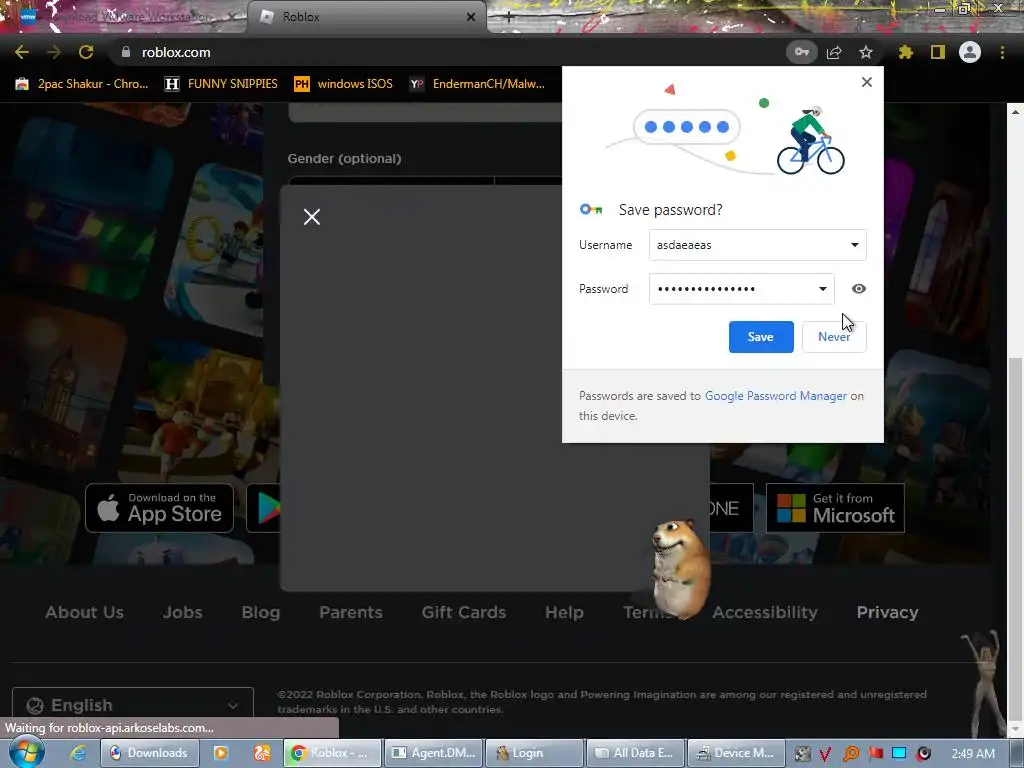Open the Downloads taskbar button
This screenshot has width=1024, height=768.
tap(148, 753)
